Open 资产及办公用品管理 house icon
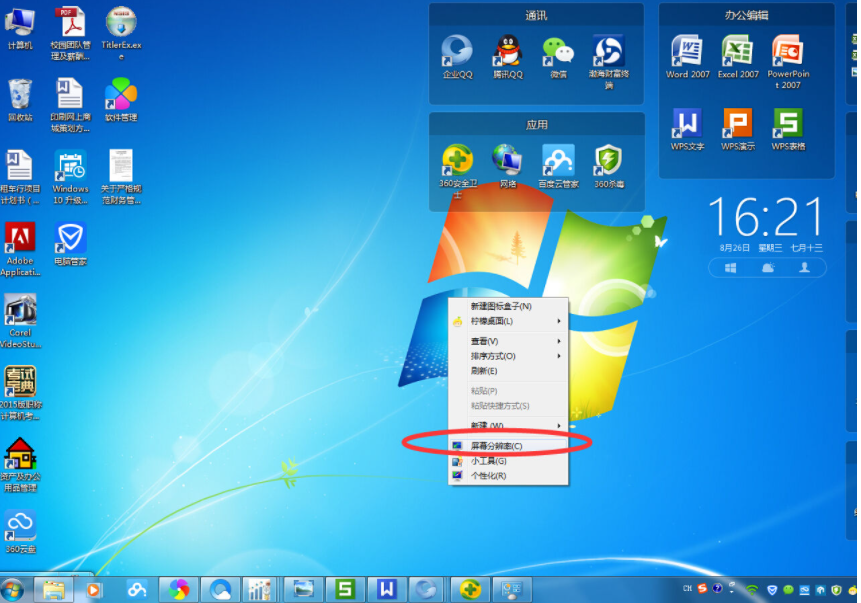 coord(20,465)
